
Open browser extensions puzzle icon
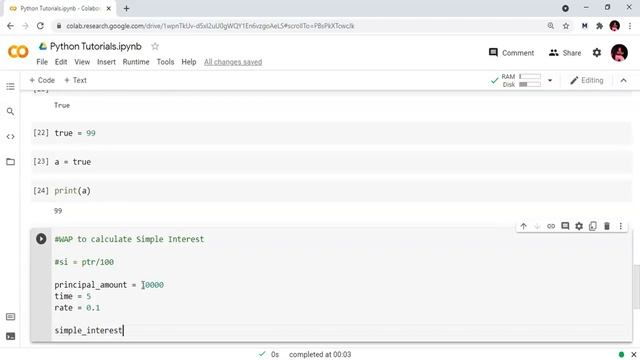tap(599, 26)
